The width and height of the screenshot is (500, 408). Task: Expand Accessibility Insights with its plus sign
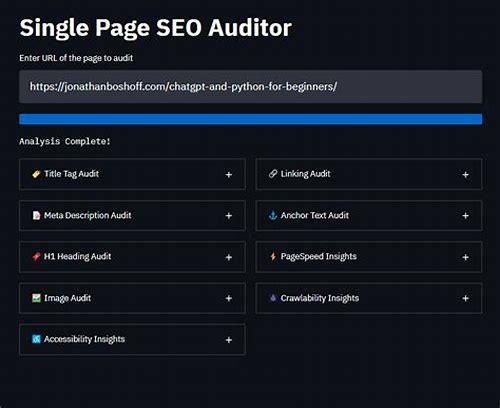tap(229, 340)
